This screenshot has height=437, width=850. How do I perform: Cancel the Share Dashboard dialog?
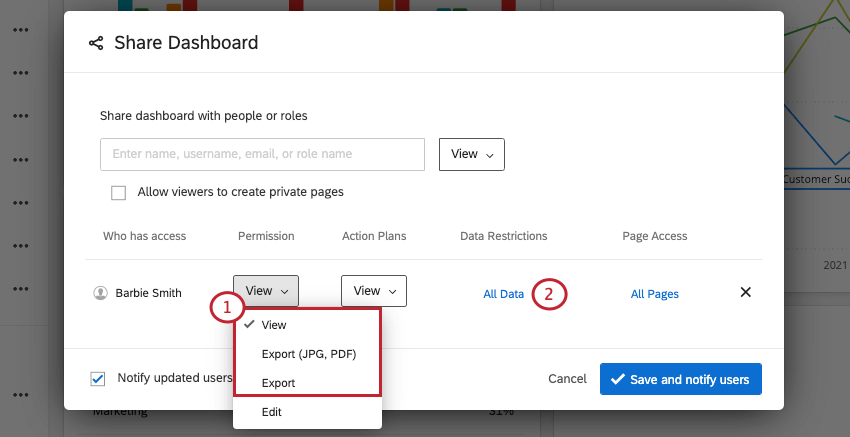567,379
